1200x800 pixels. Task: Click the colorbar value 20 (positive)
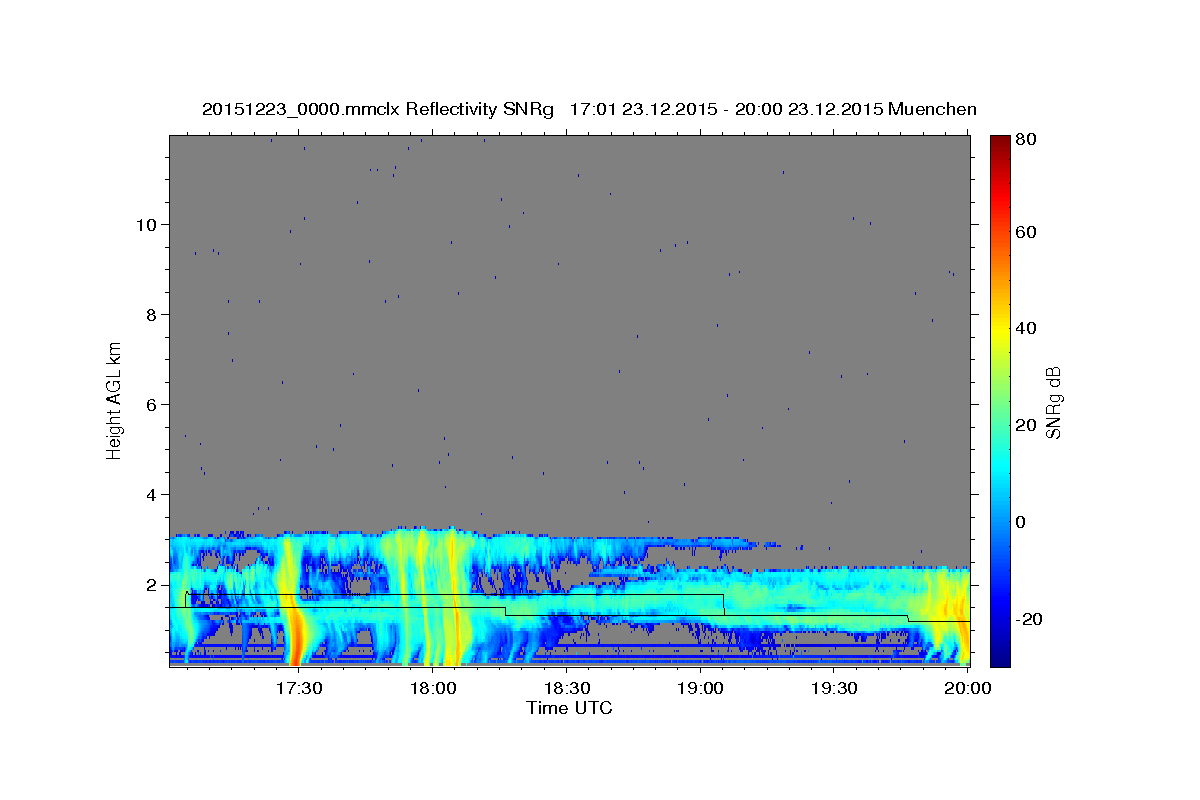click(1026, 425)
